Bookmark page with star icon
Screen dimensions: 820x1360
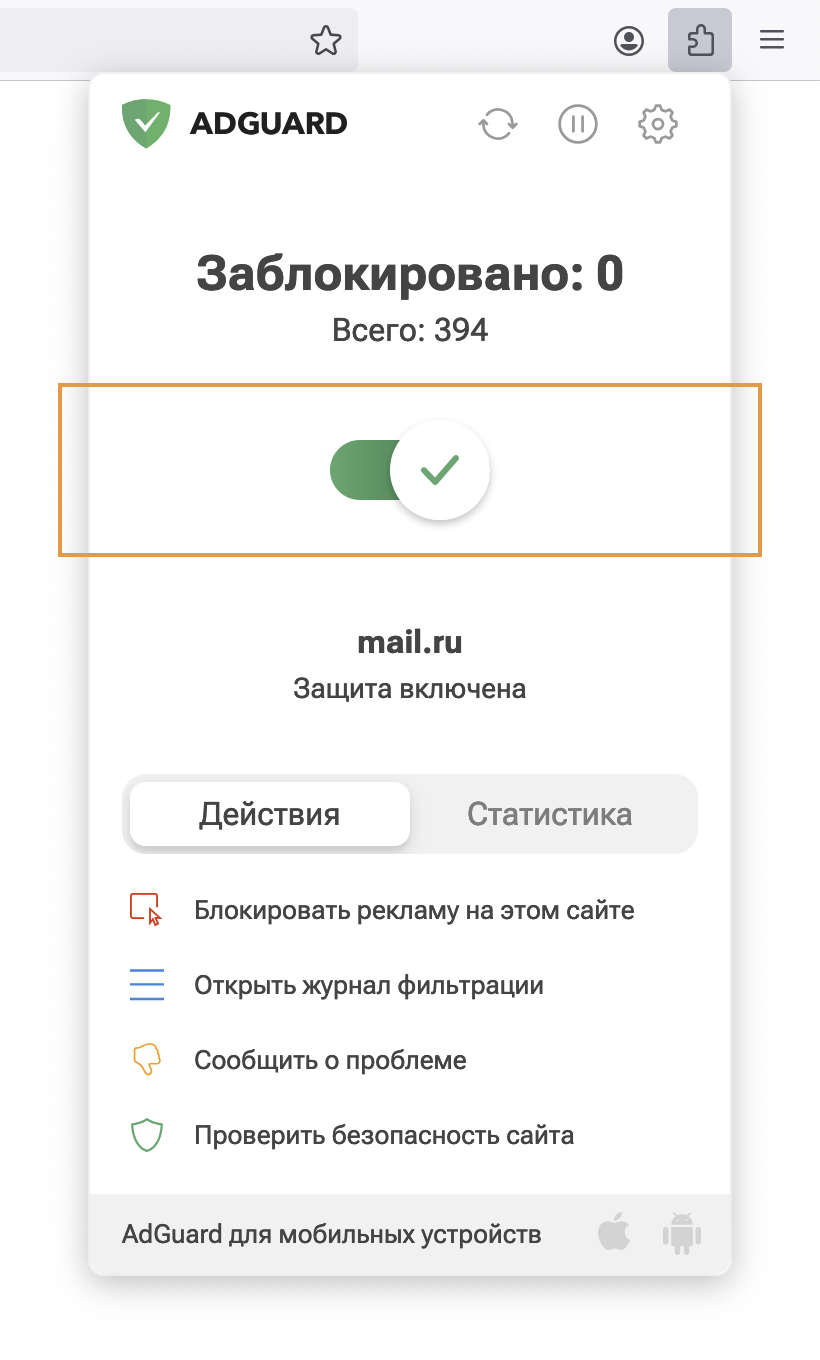pyautogui.click(x=325, y=40)
